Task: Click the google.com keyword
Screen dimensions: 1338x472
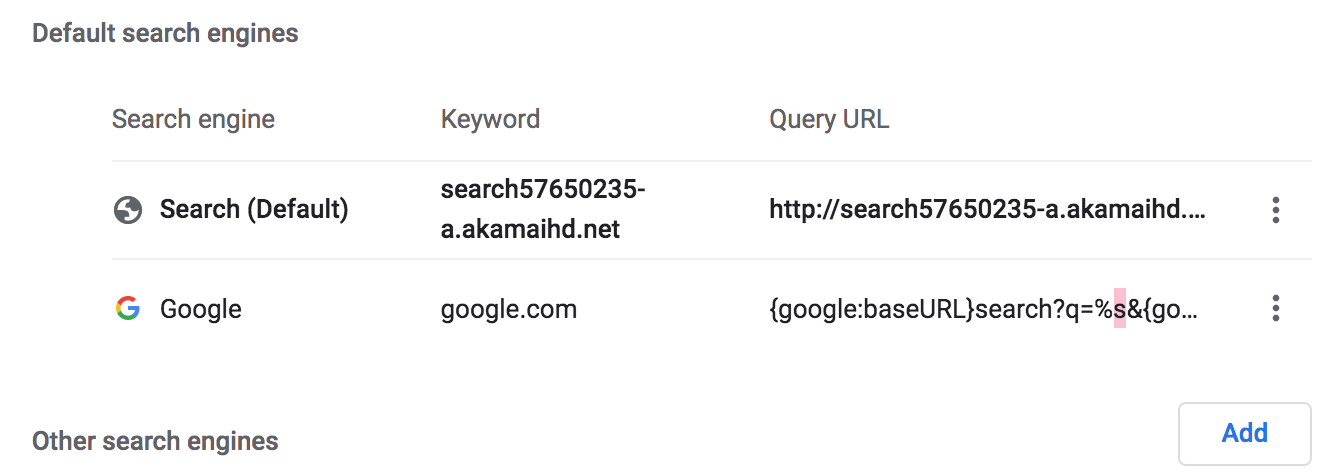Action: (509, 309)
